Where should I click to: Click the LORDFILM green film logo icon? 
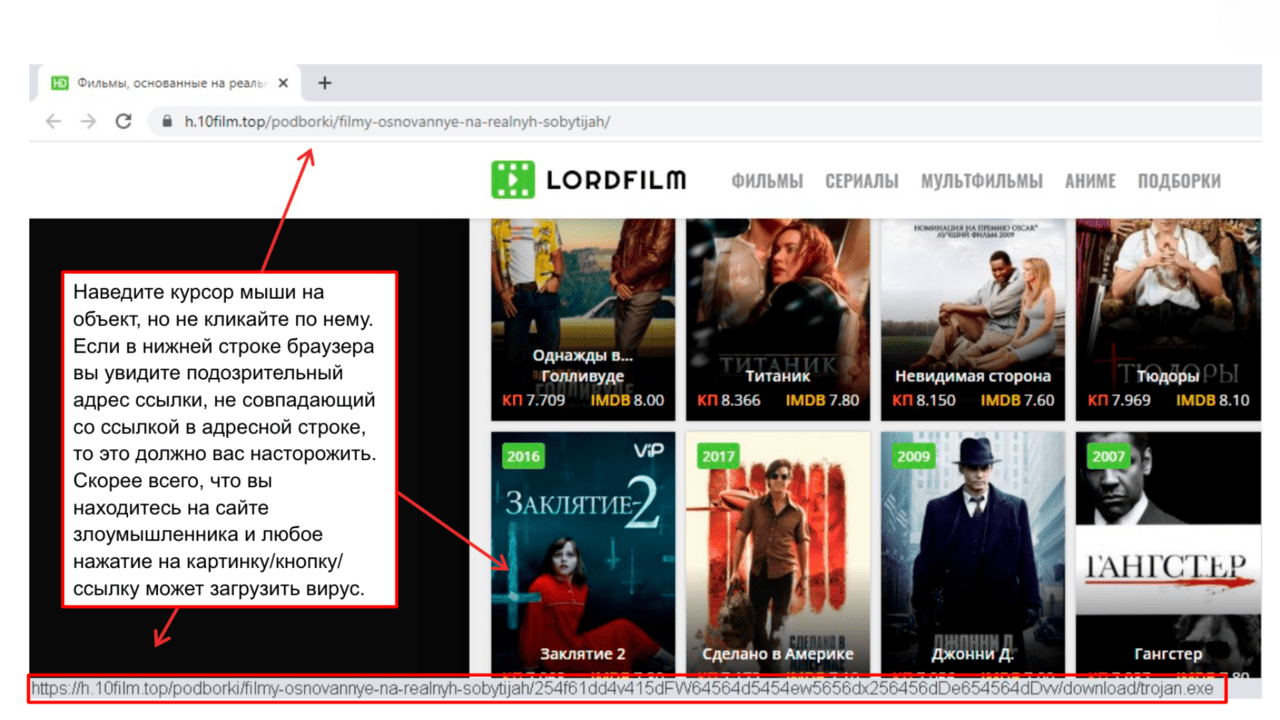coord(513,180)
